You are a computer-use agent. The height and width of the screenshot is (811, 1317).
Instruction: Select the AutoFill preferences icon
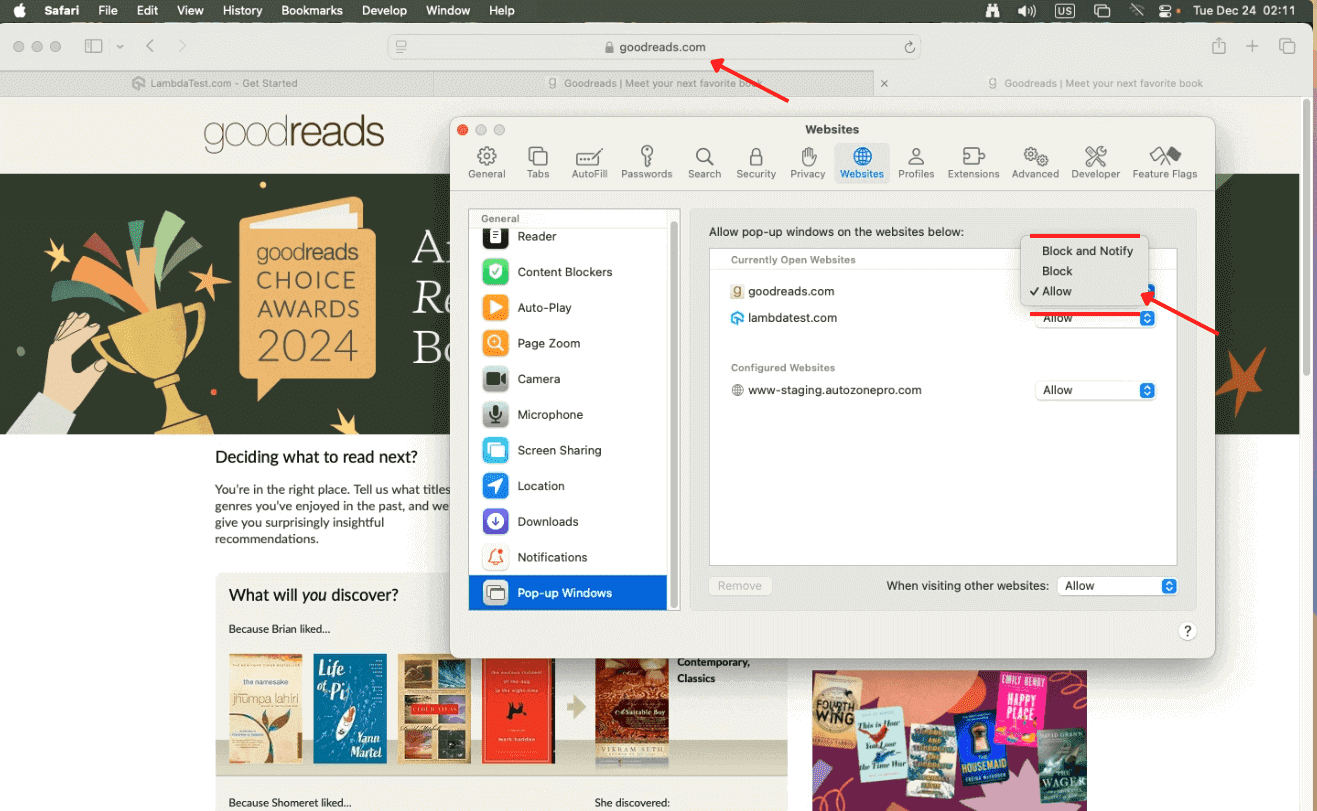[588, 162]
